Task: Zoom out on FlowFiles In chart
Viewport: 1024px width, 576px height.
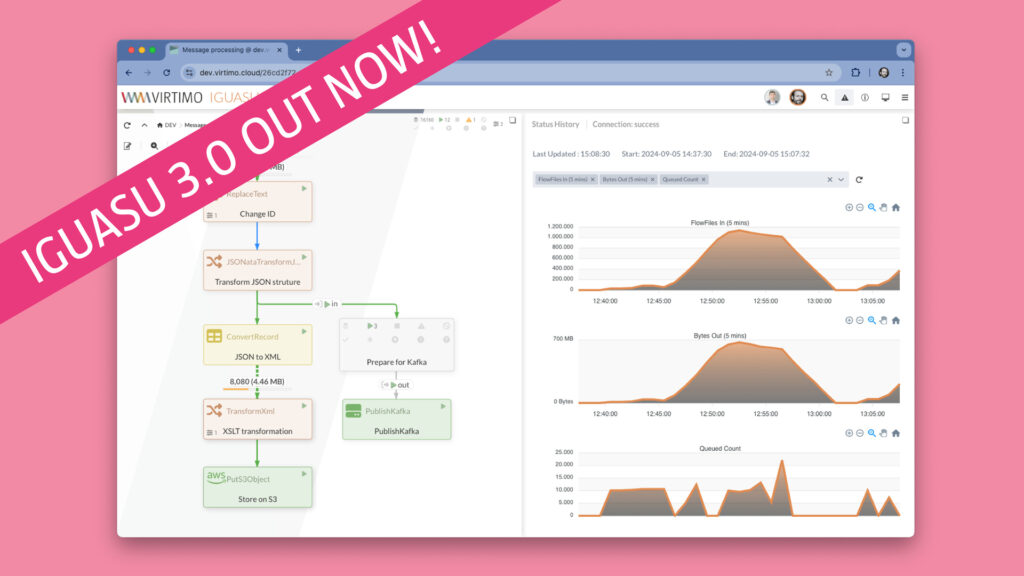Action: [x=860, y=208]
